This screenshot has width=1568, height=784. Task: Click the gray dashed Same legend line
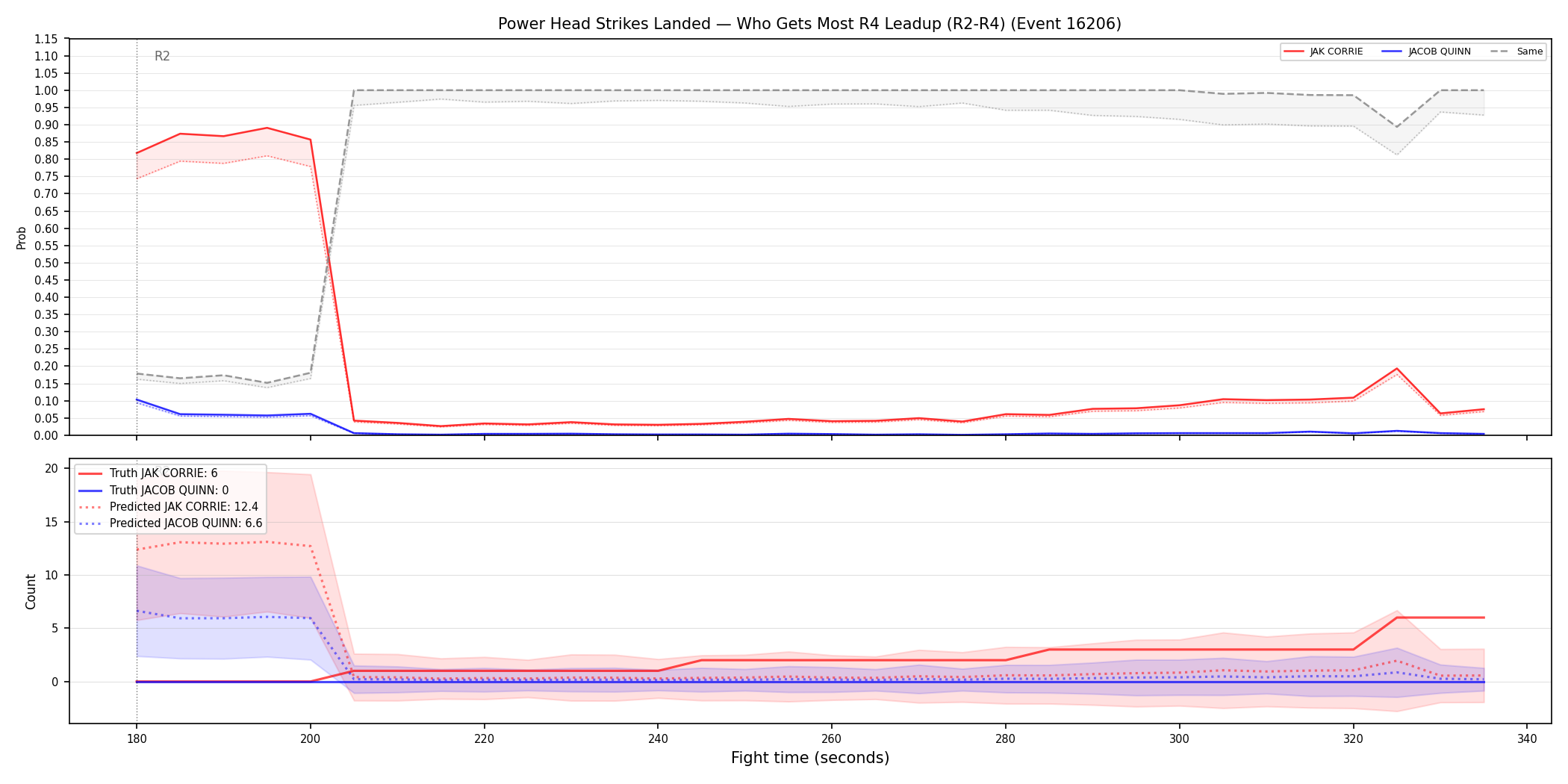click(x=1499, y=52)
